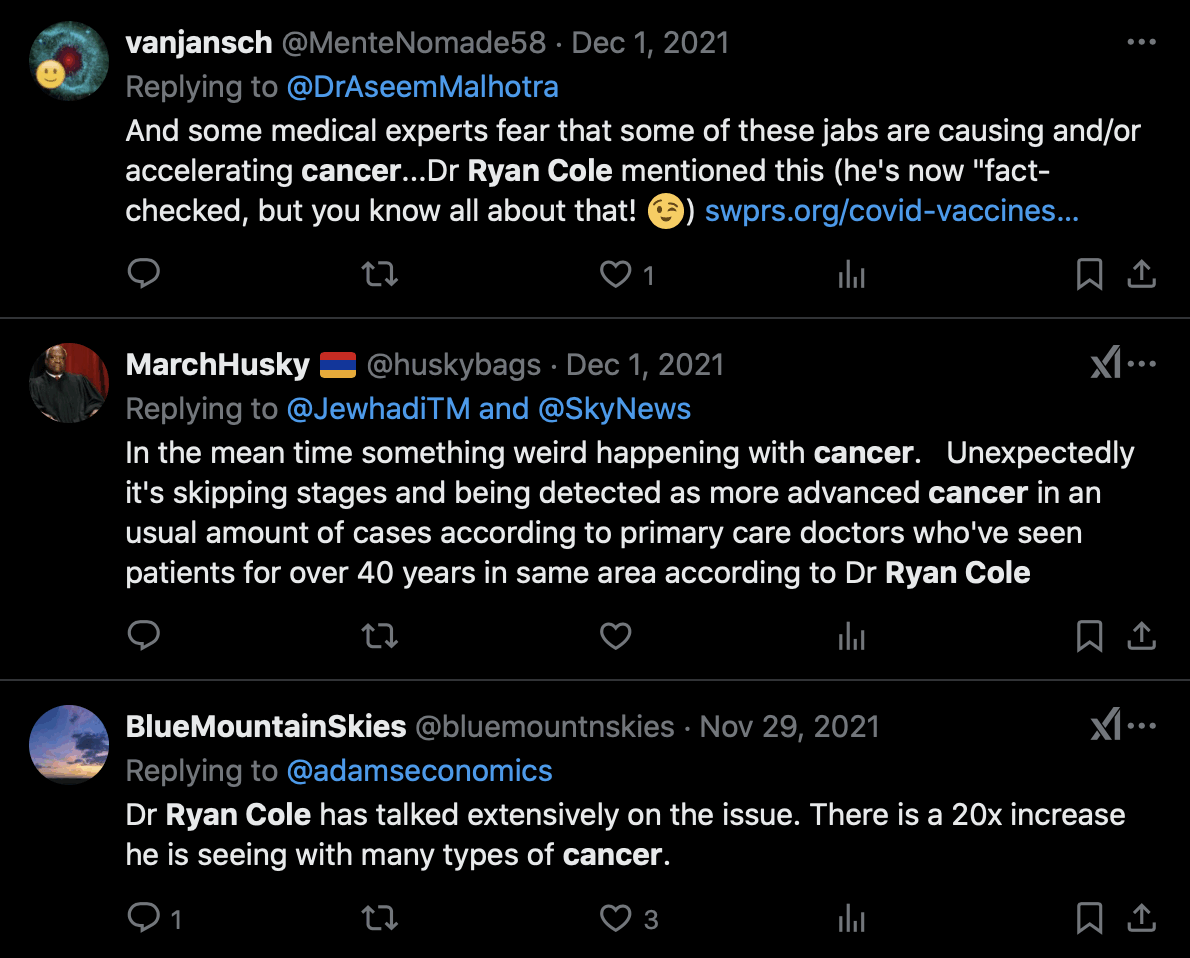Reply to BlueMountainSkies' tweet
This screenshot has width=1190, height=958.
click(x=145, y=917)
